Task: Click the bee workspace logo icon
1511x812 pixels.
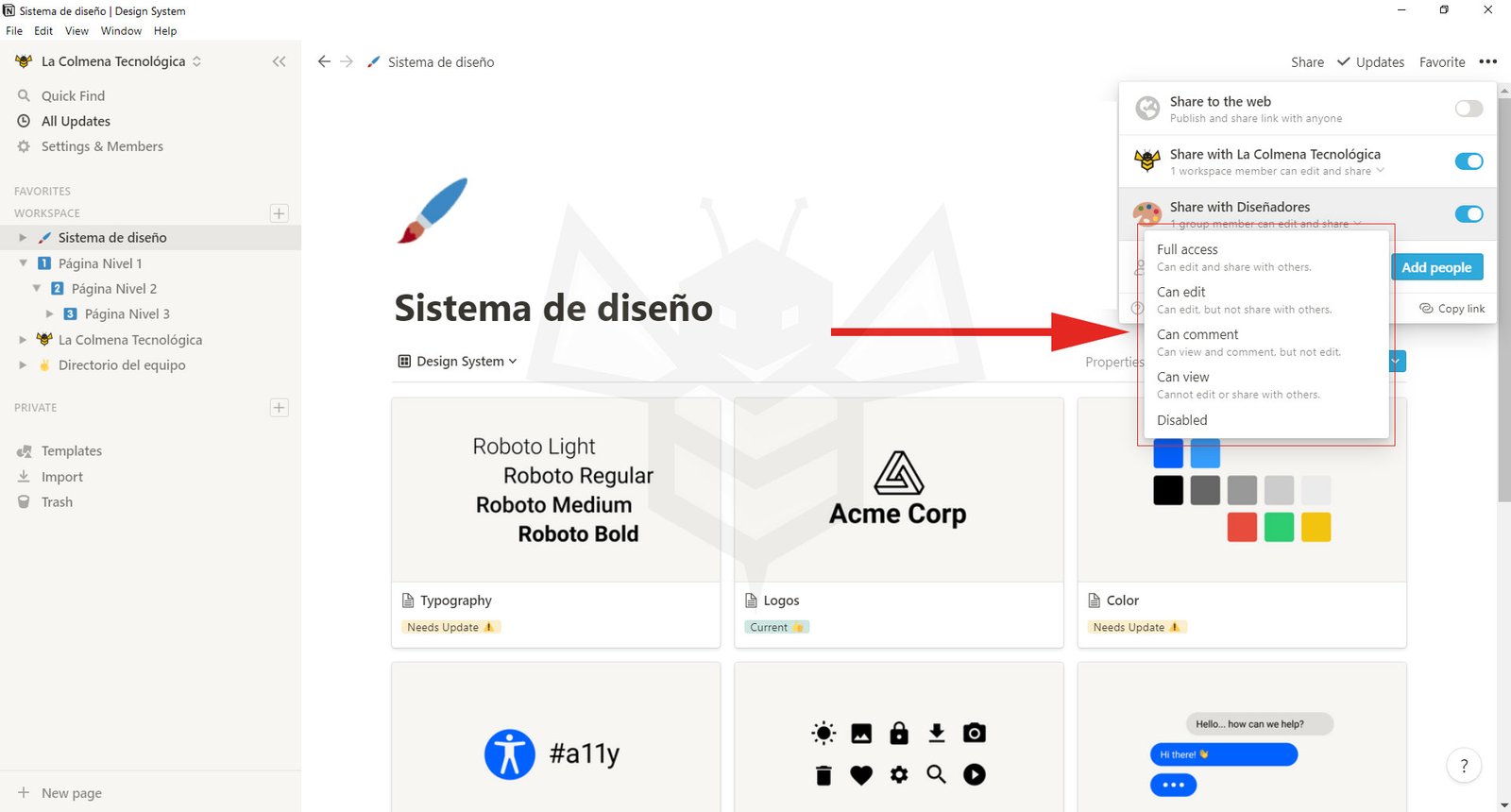Action: tap(25, 61)
